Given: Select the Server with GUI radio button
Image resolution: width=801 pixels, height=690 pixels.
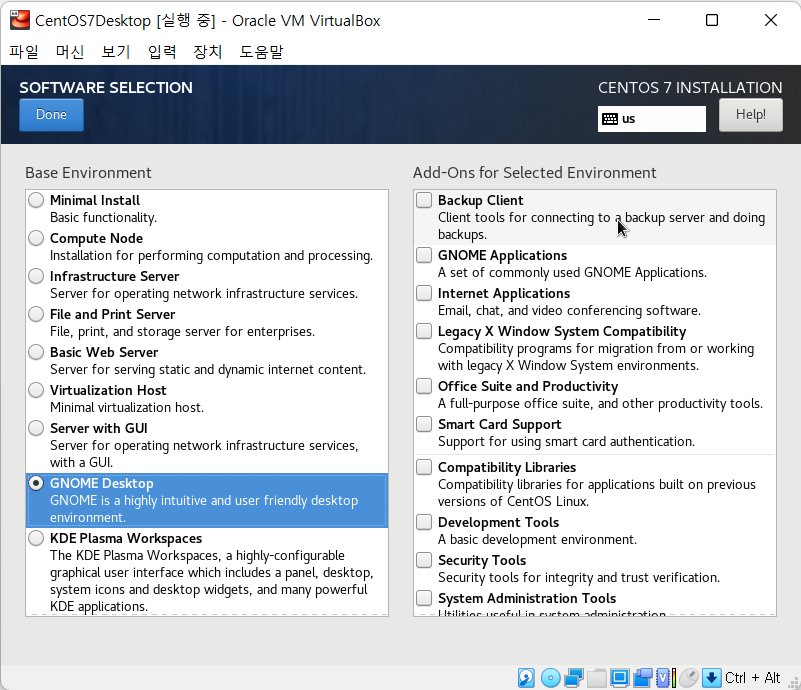Looking at the screenshot, I should tap(36, 428).
